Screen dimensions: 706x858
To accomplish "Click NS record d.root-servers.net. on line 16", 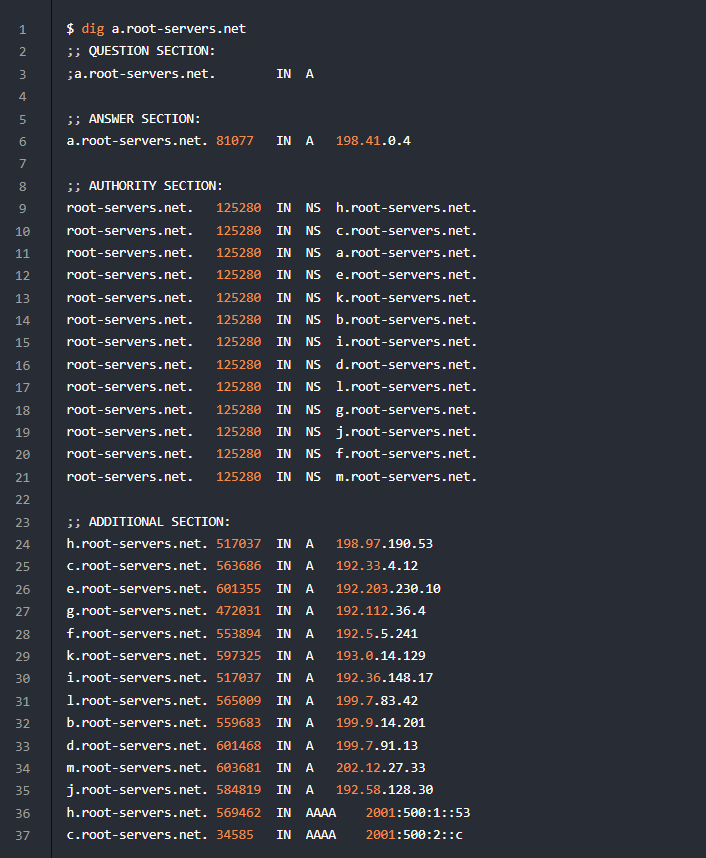I will tap(407, 364).
